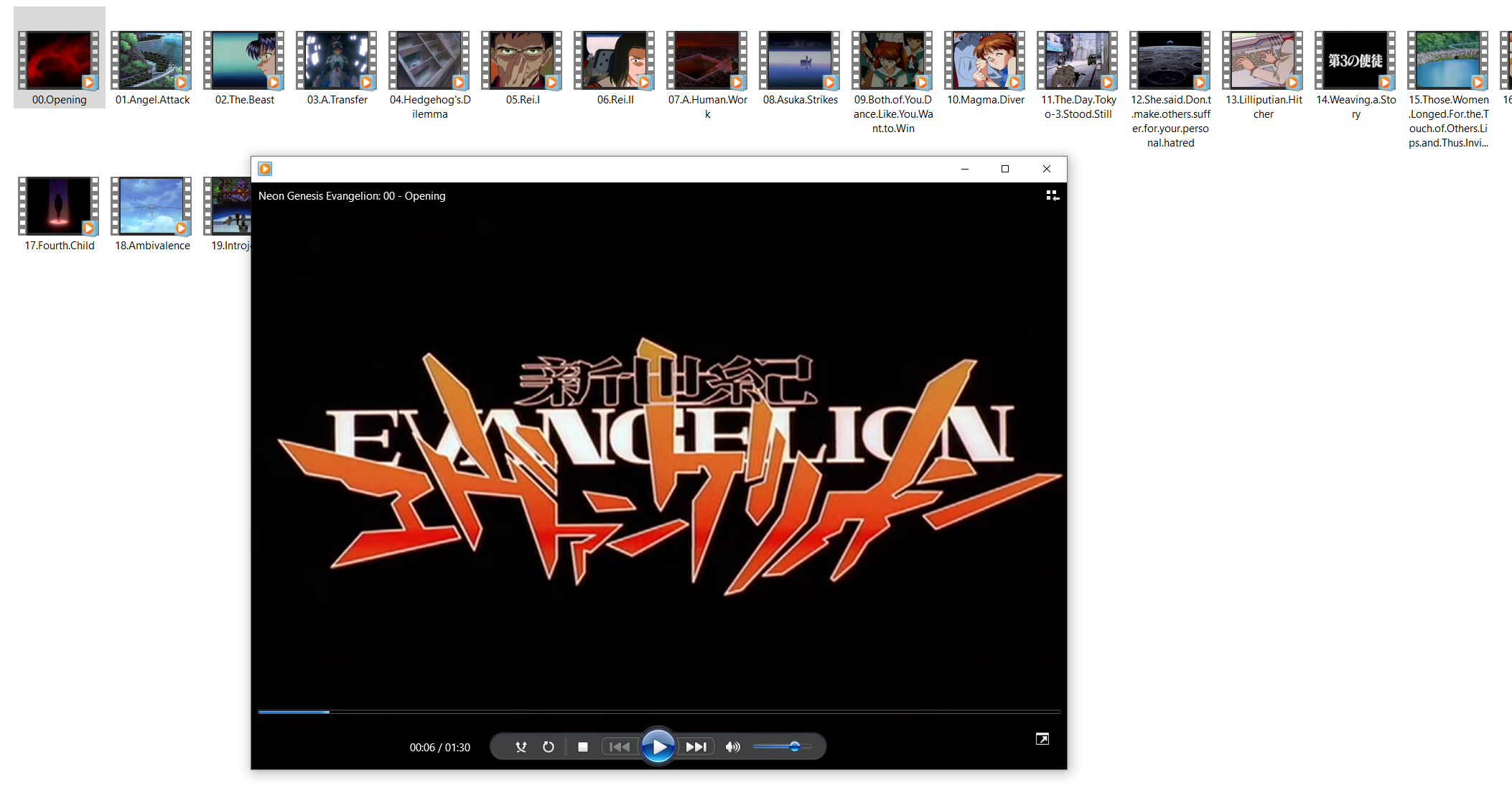This screenshot has width=1512, height=798.
Task: Select the 14.Weaving.a.Story video file
Action: [x=1355, y=62]
